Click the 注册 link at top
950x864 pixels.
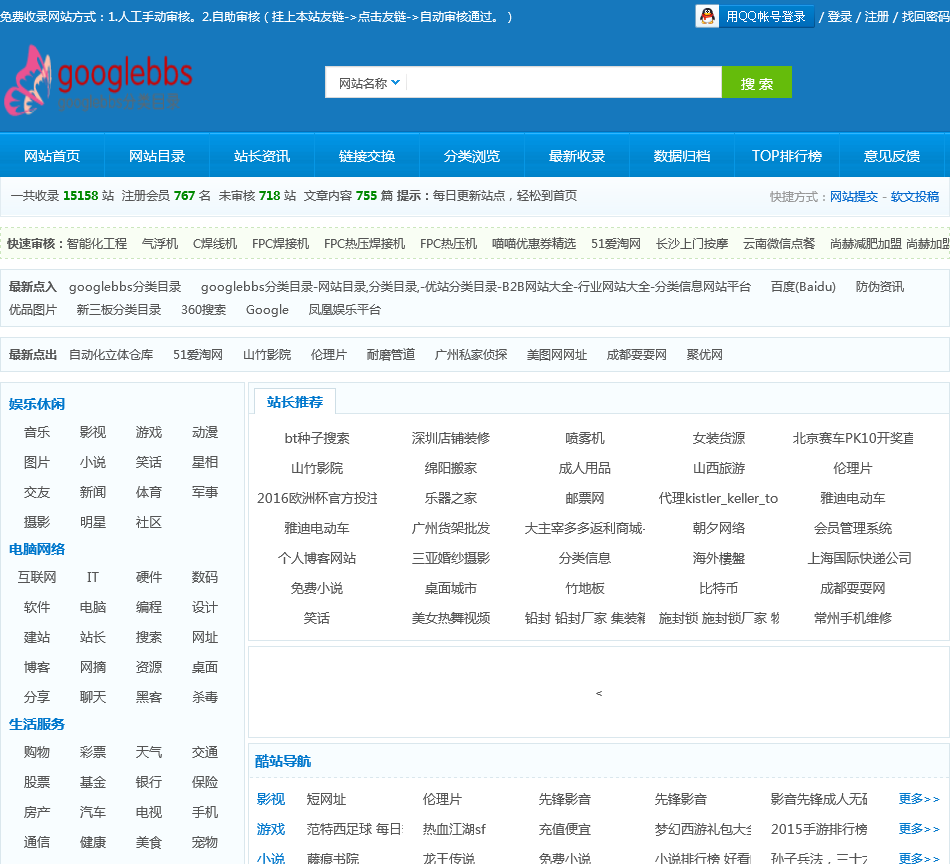(876, 17)
